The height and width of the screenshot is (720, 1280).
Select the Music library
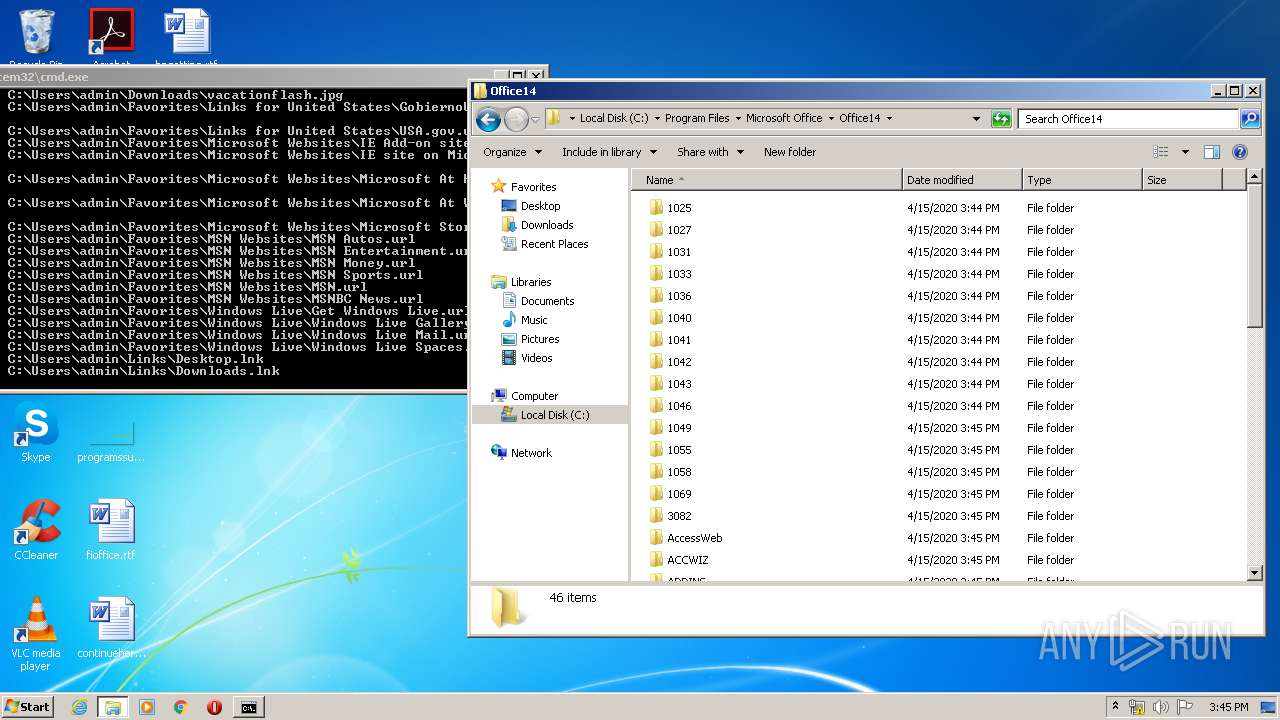pos(534,320)
